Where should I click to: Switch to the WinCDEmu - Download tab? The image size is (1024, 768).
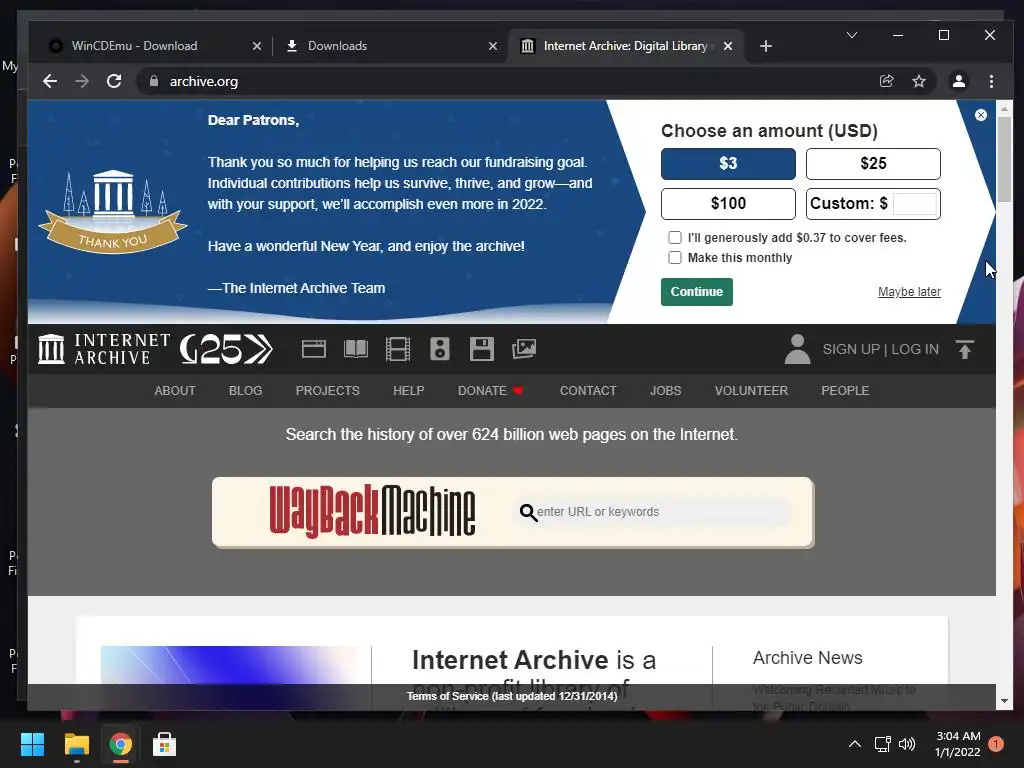(x=134, y=46)
